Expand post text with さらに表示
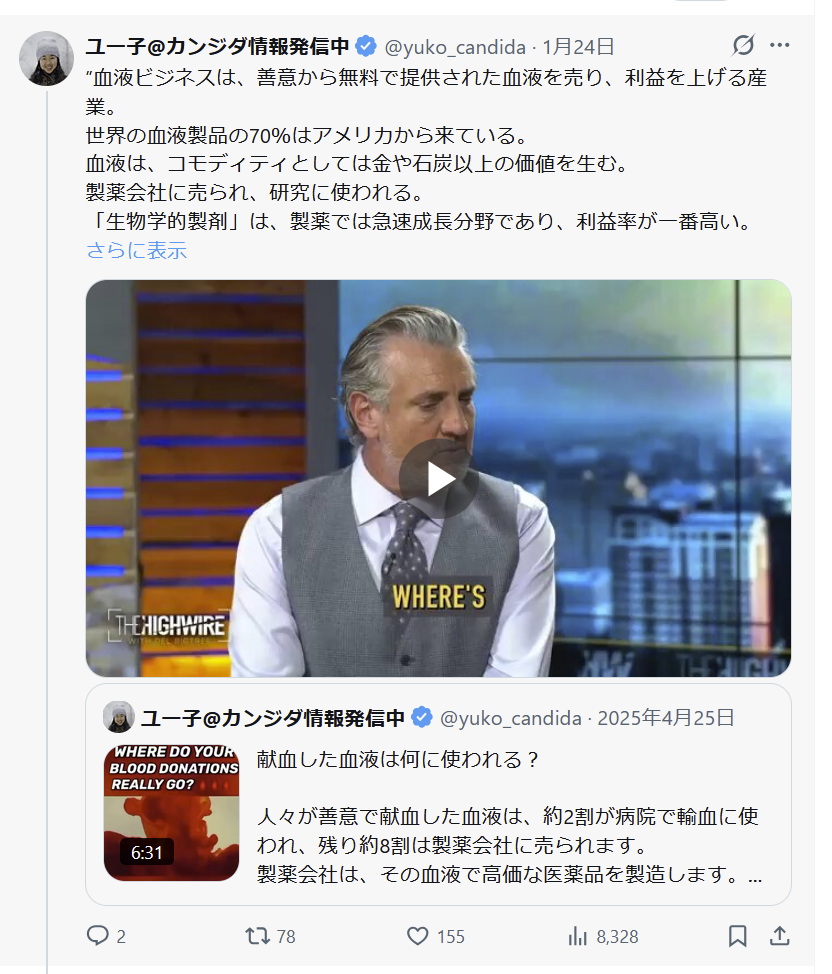Screen dimensions: 832x974 click(x=136, y=250)
